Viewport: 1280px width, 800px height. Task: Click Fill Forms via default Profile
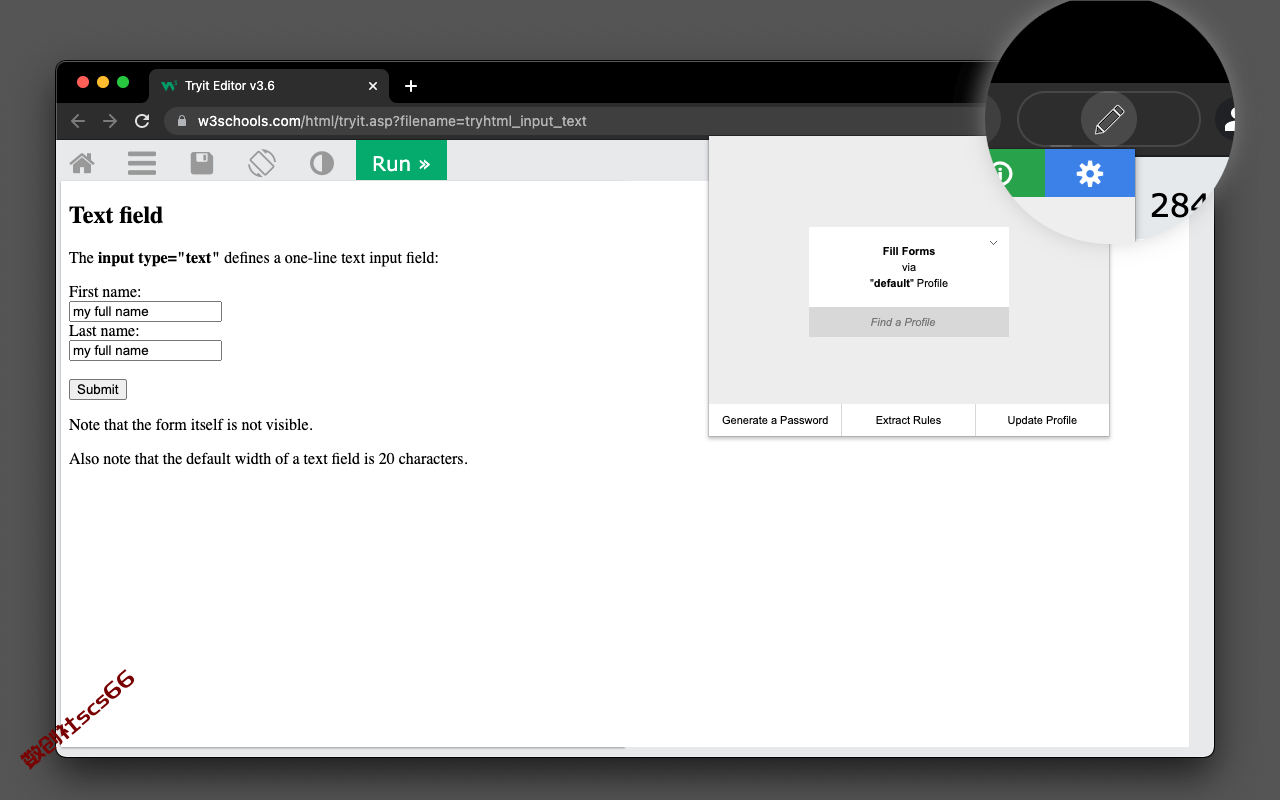point(909,267)
